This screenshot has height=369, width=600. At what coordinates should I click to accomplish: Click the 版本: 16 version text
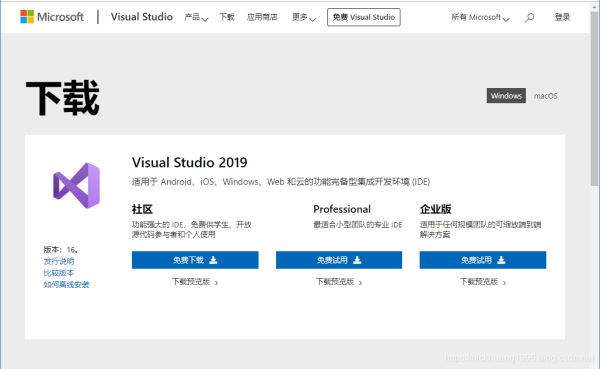tap(61, 250)
